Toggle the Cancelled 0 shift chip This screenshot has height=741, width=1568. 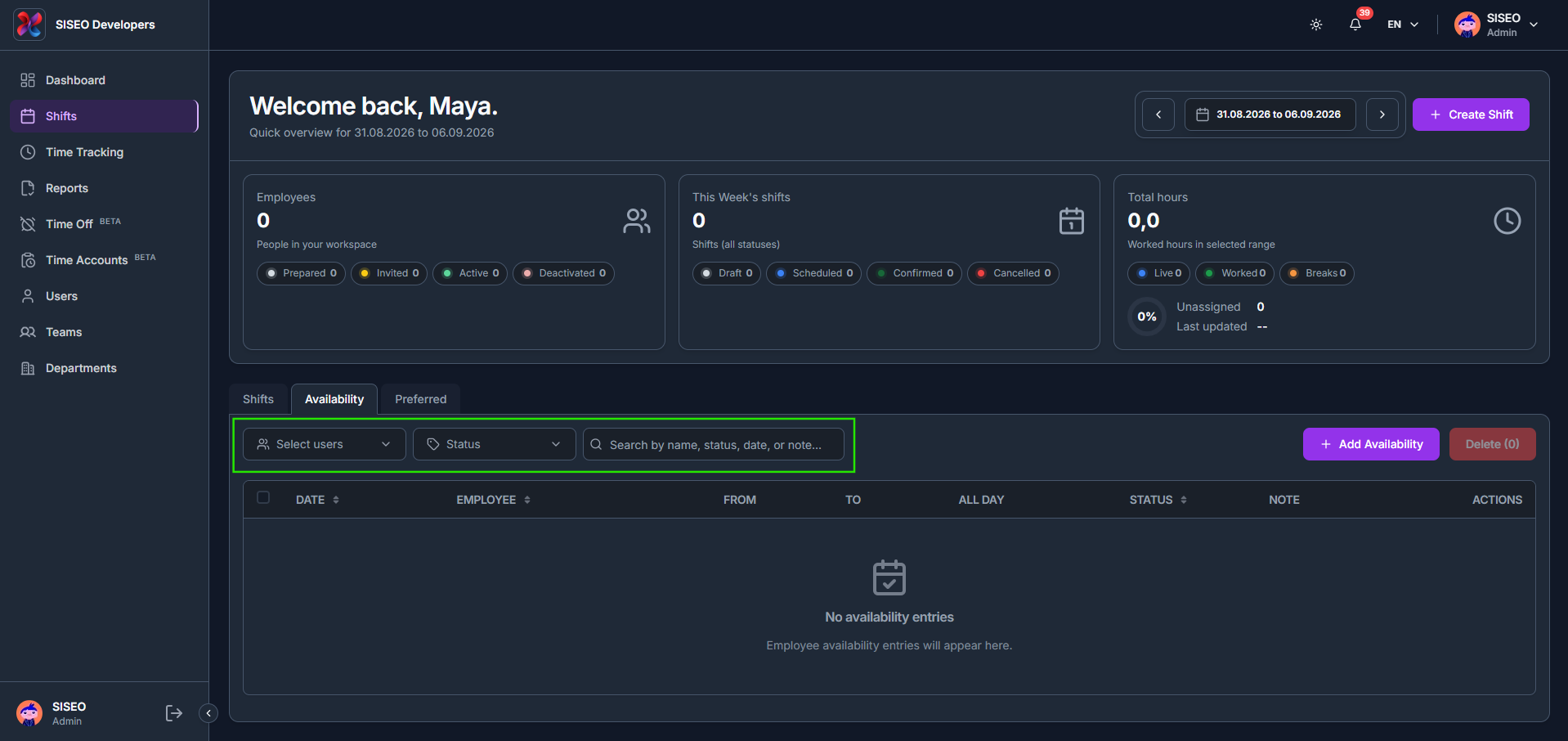click(1014, 273)
